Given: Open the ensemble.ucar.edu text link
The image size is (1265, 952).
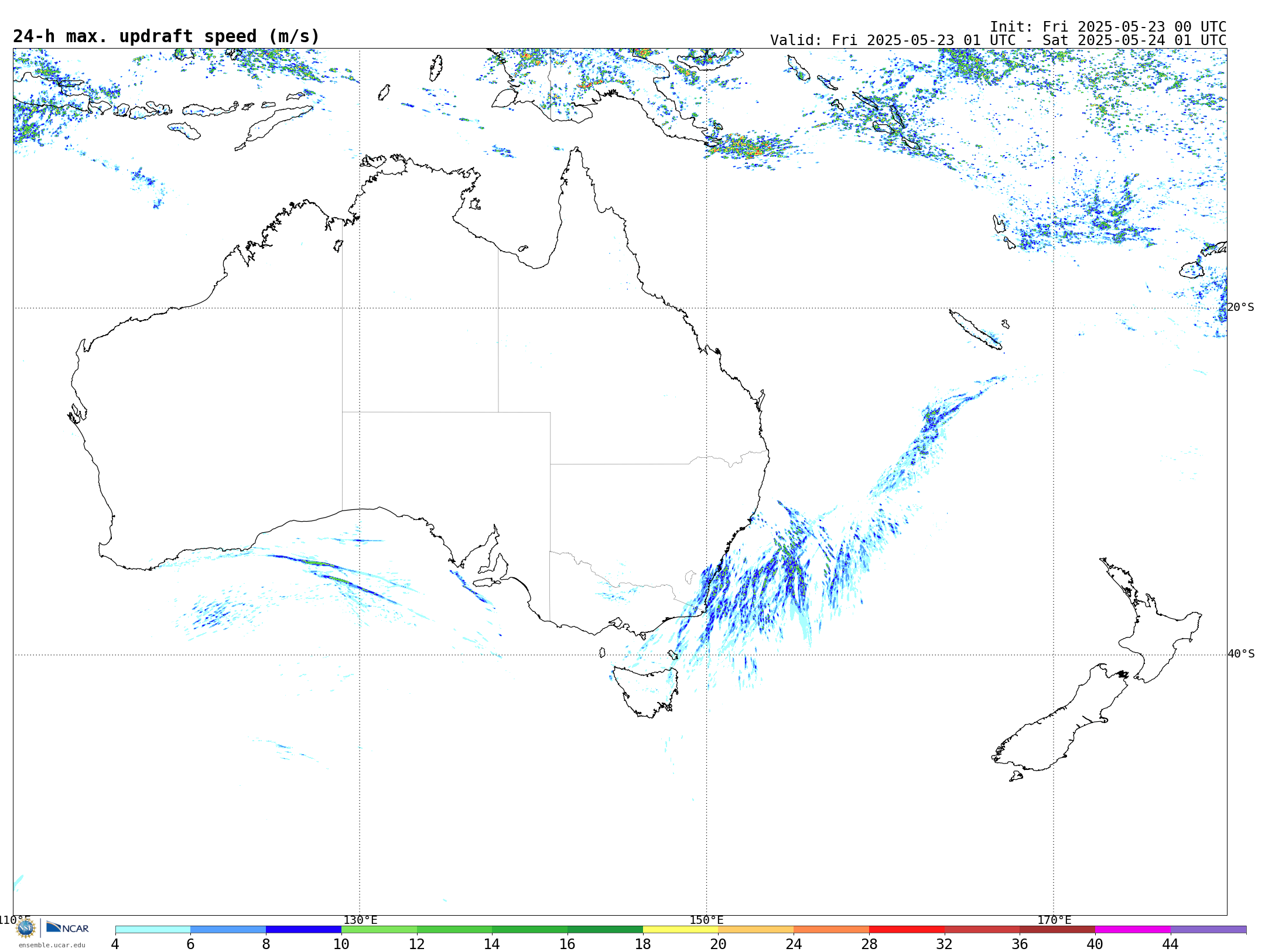Looking at the screenshot, I should click(x=52, y=945).
